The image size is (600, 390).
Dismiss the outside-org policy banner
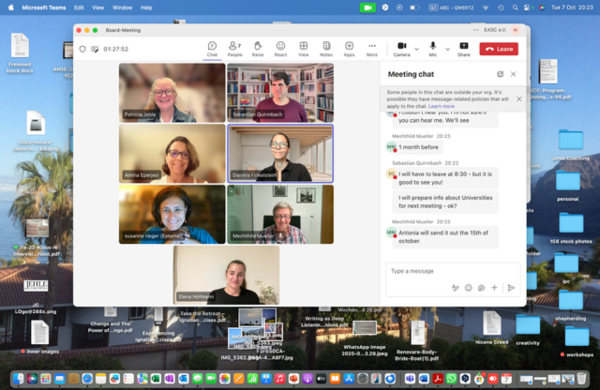519,99
